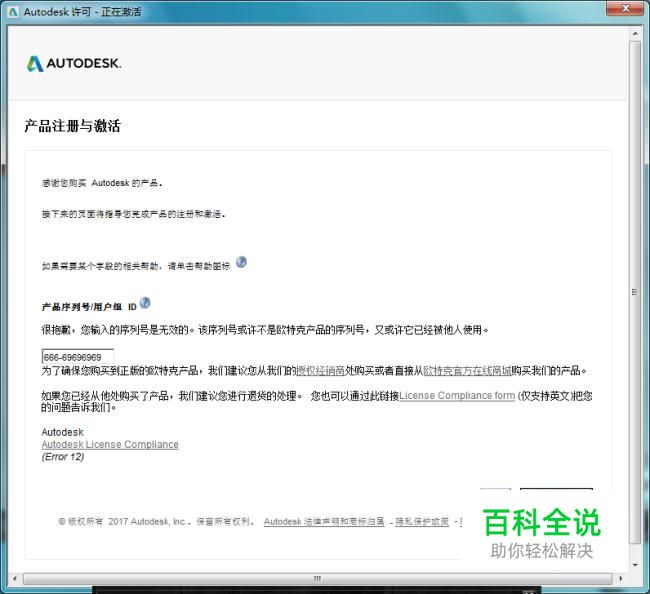Click the 感谢您购买 Autodesk 的产品 text
Screen dimensions: 650x594
(102, 183)
